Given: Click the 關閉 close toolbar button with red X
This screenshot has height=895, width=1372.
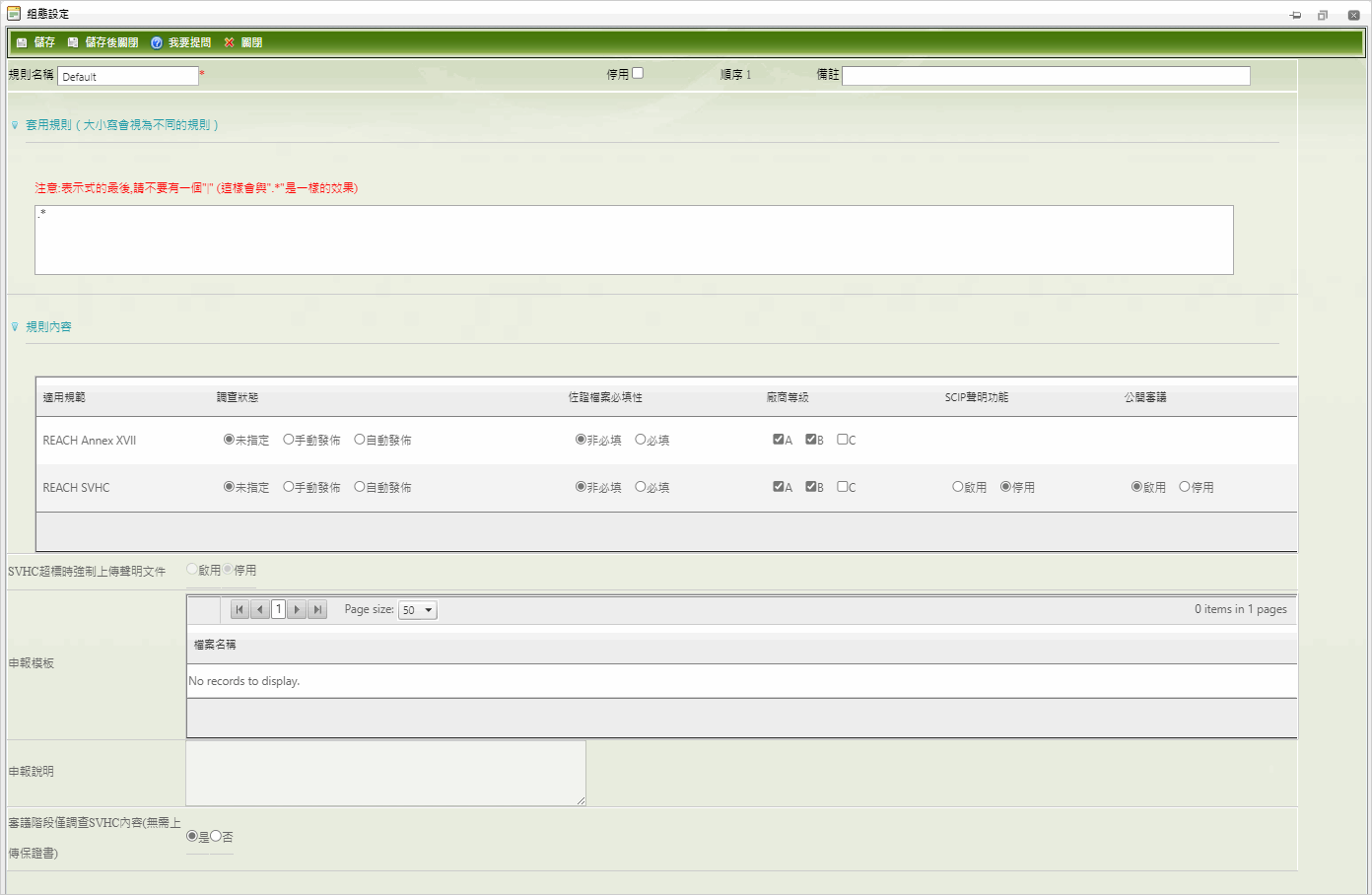Looking at the screenshot, I should [242, 42].
